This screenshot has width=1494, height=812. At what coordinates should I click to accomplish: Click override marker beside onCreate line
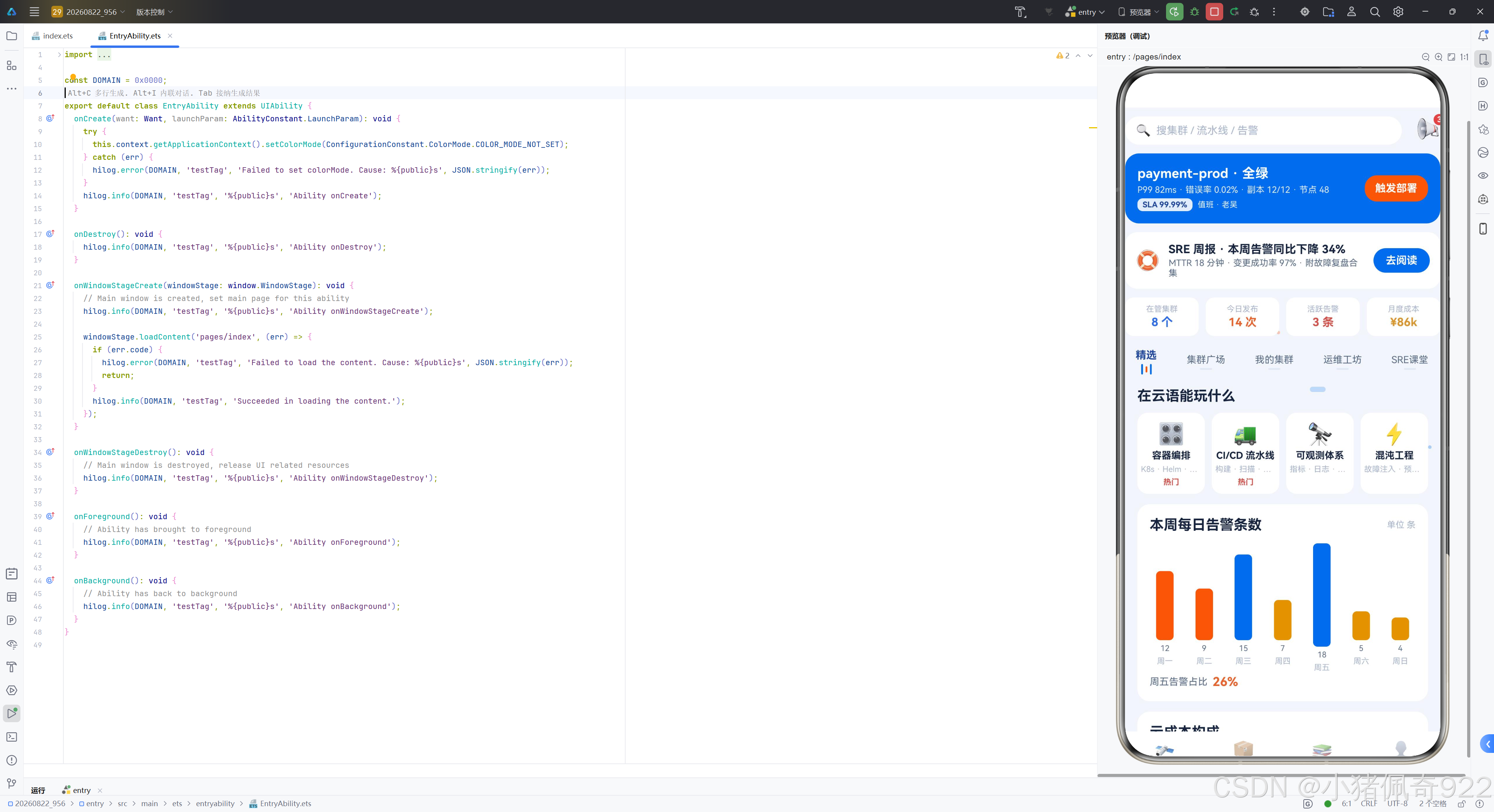pos(51,118)
